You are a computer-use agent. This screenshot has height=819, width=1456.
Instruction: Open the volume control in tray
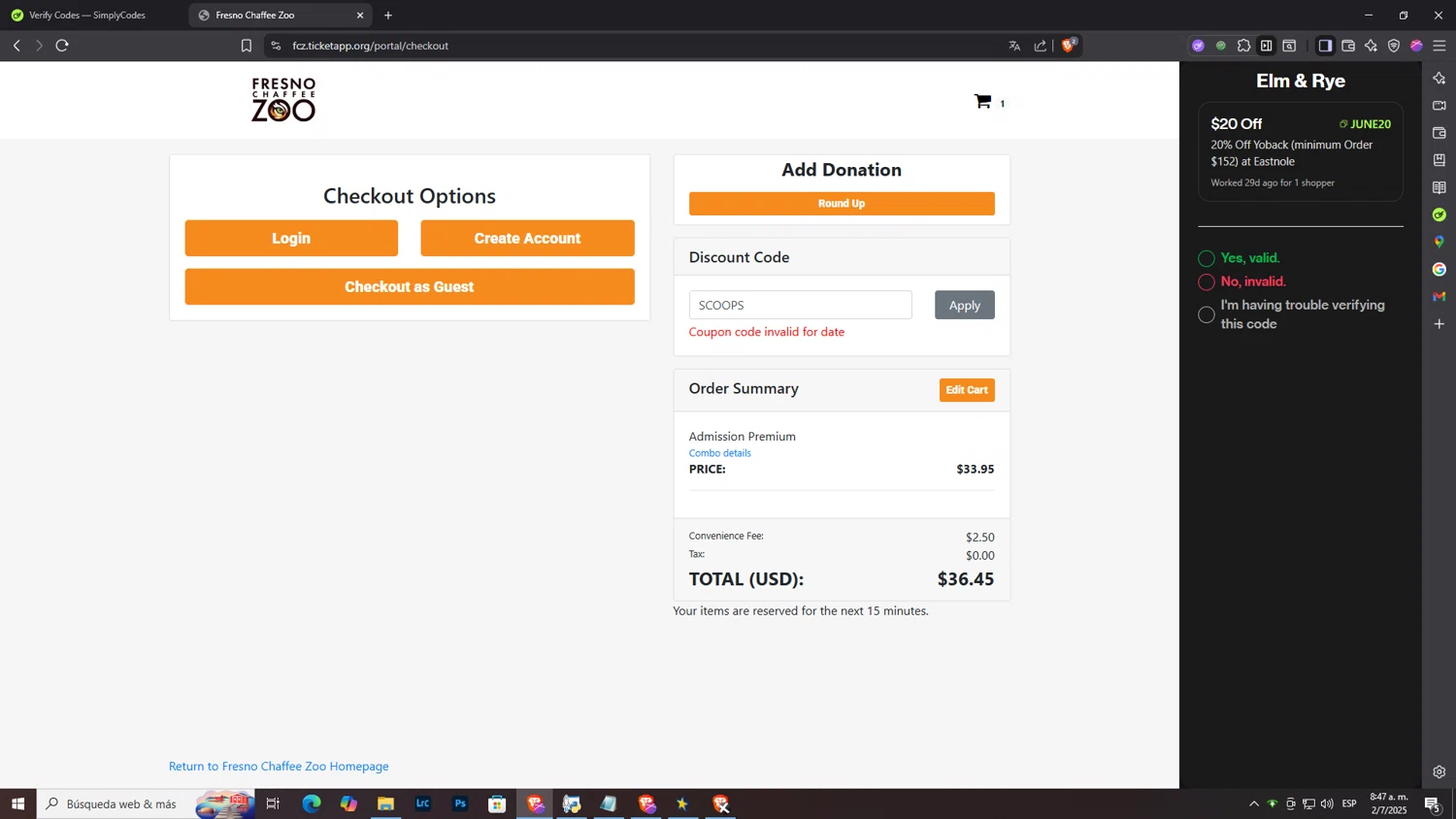pyautogui.click(x=1327, y=803)
